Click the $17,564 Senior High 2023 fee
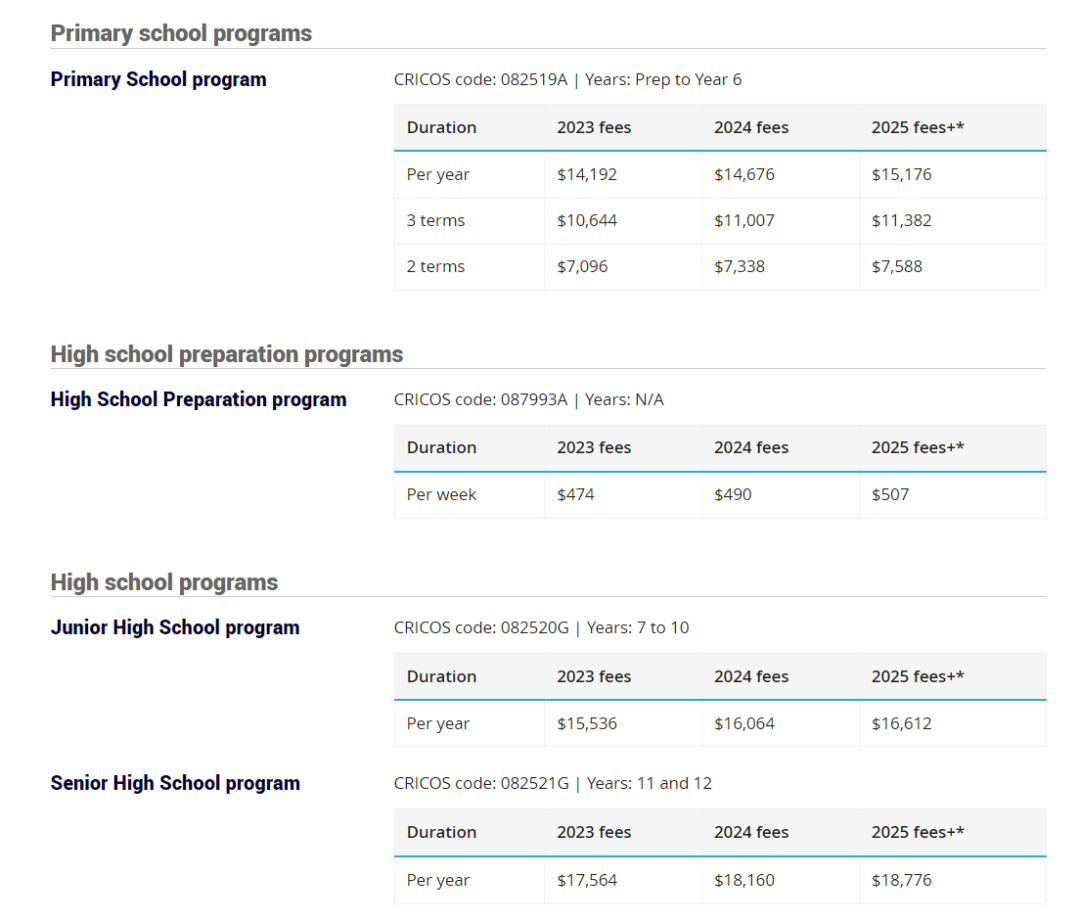Screen dimensions: 1080x923 pyautogui.click(x=587, y=880)
